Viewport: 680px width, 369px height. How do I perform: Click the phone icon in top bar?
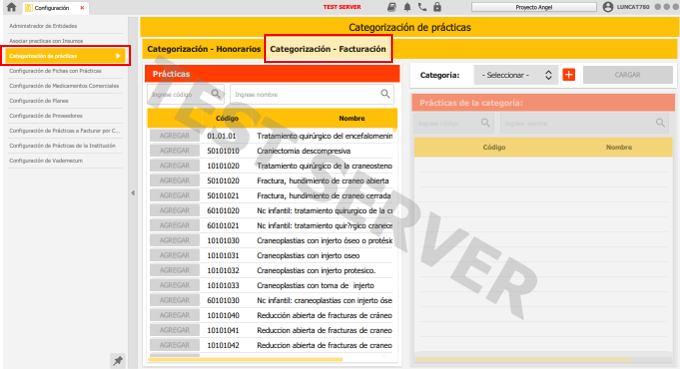point(422,7)
